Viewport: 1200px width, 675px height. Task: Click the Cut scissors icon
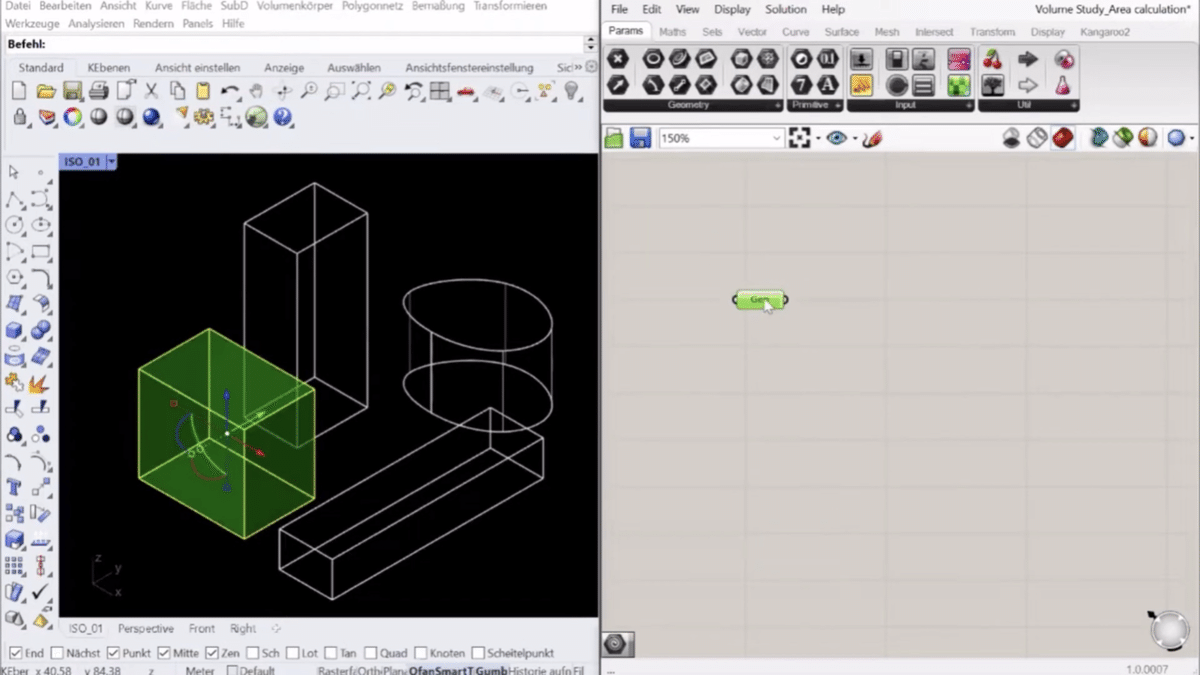click(x=151, y=91)
